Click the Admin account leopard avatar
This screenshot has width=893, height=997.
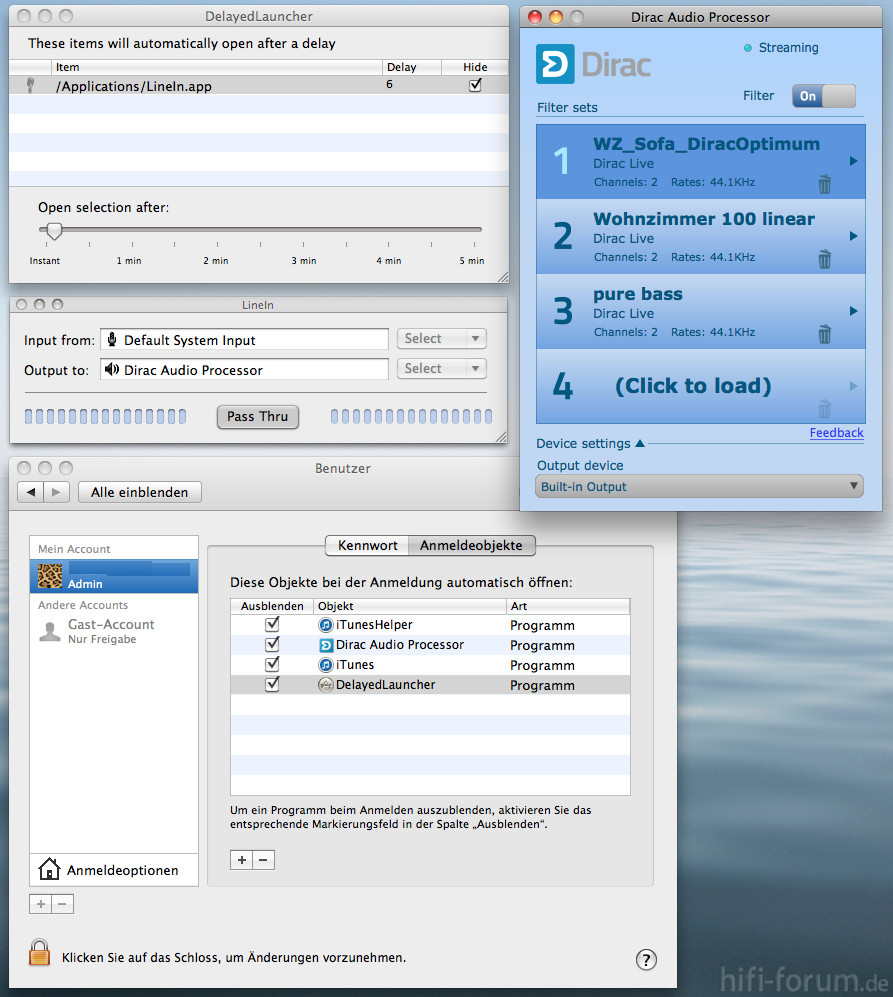point(50,576)
